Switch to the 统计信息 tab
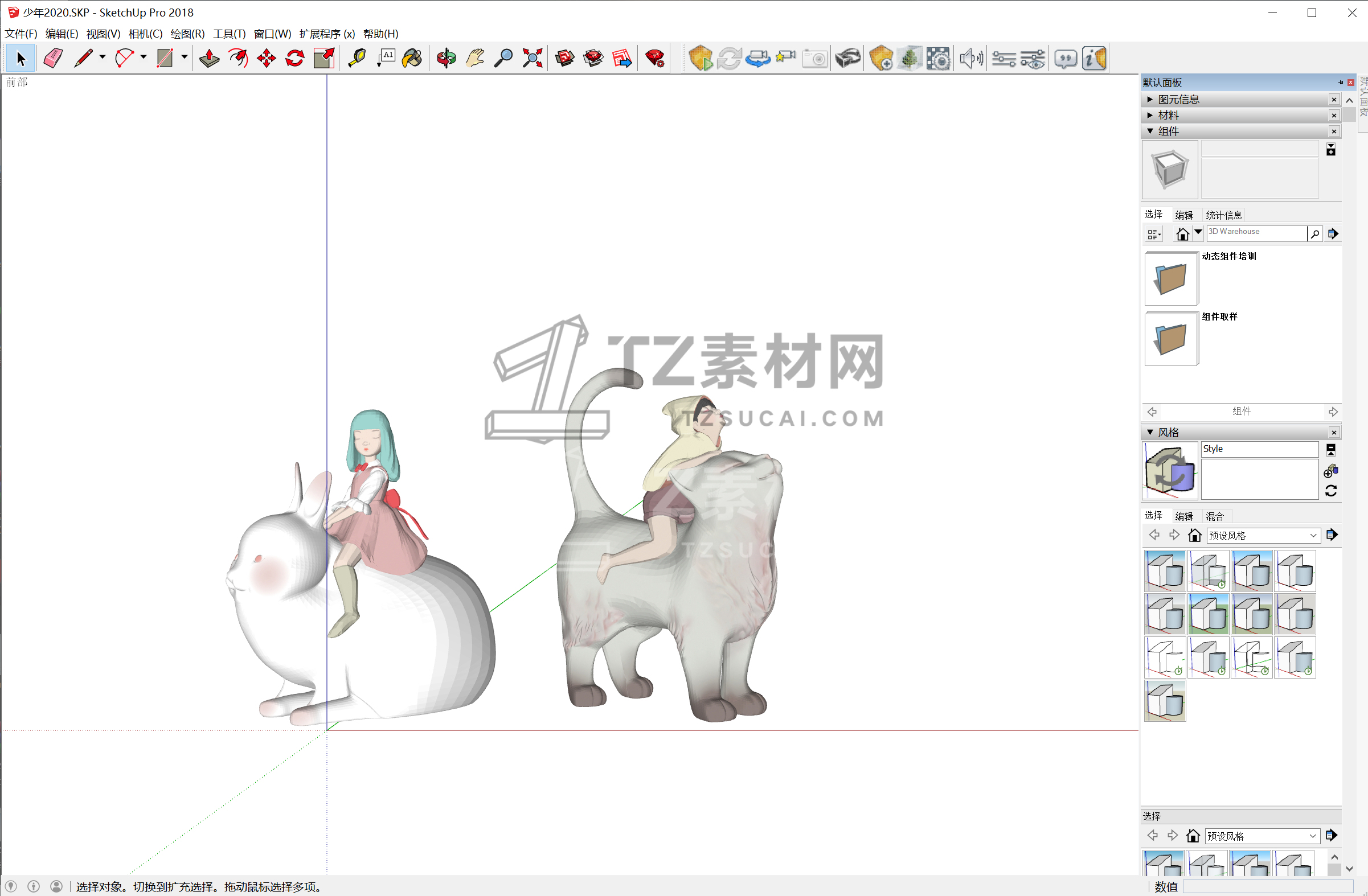This screenshot has height=896, width=1368. [x=1224, y=215]
